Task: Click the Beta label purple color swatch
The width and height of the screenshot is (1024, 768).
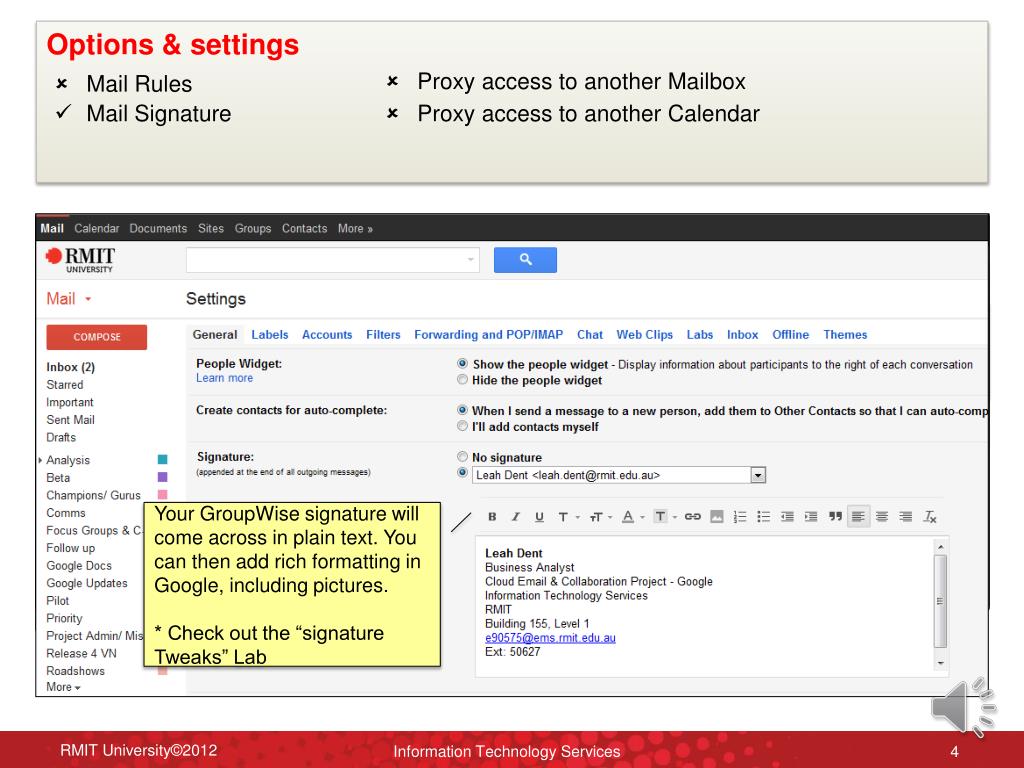Action: [x=163, y=477]
